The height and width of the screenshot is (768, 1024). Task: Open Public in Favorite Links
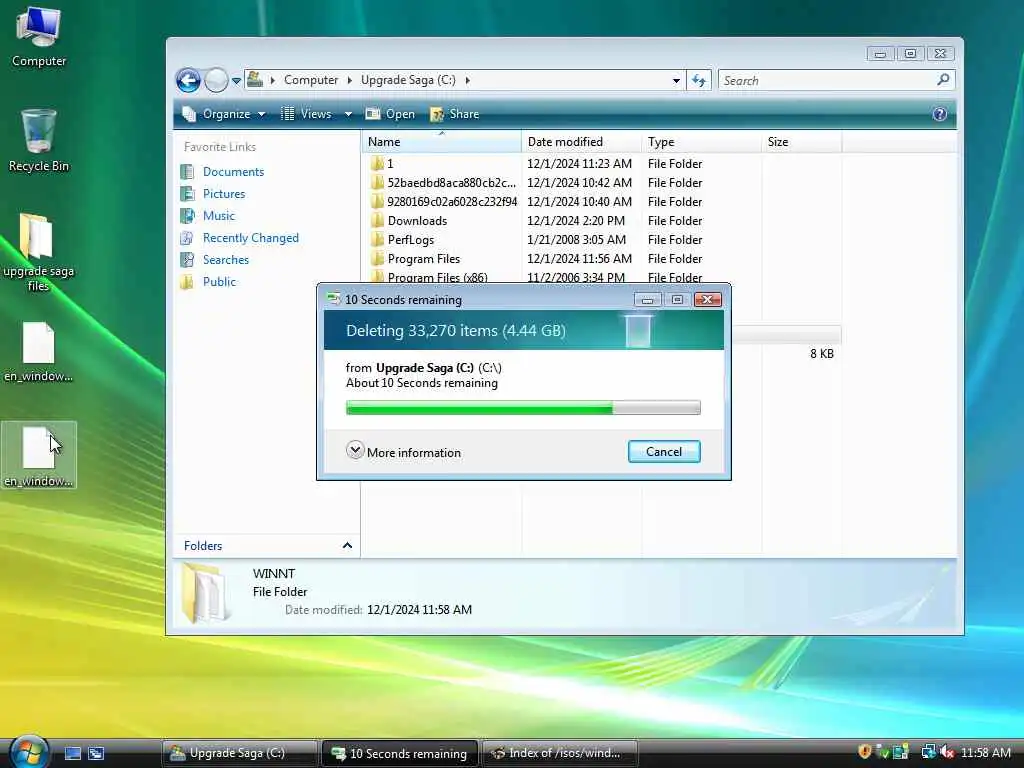coord(219,281)
